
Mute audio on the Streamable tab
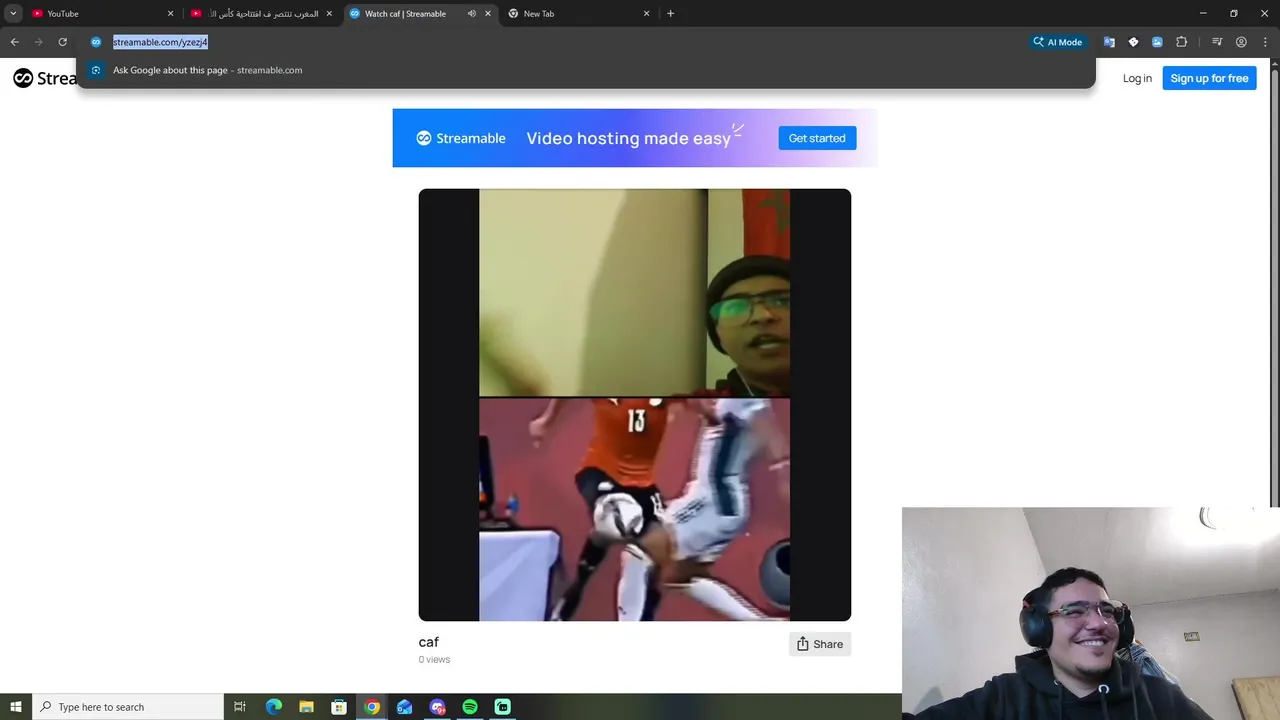point(471,14)
